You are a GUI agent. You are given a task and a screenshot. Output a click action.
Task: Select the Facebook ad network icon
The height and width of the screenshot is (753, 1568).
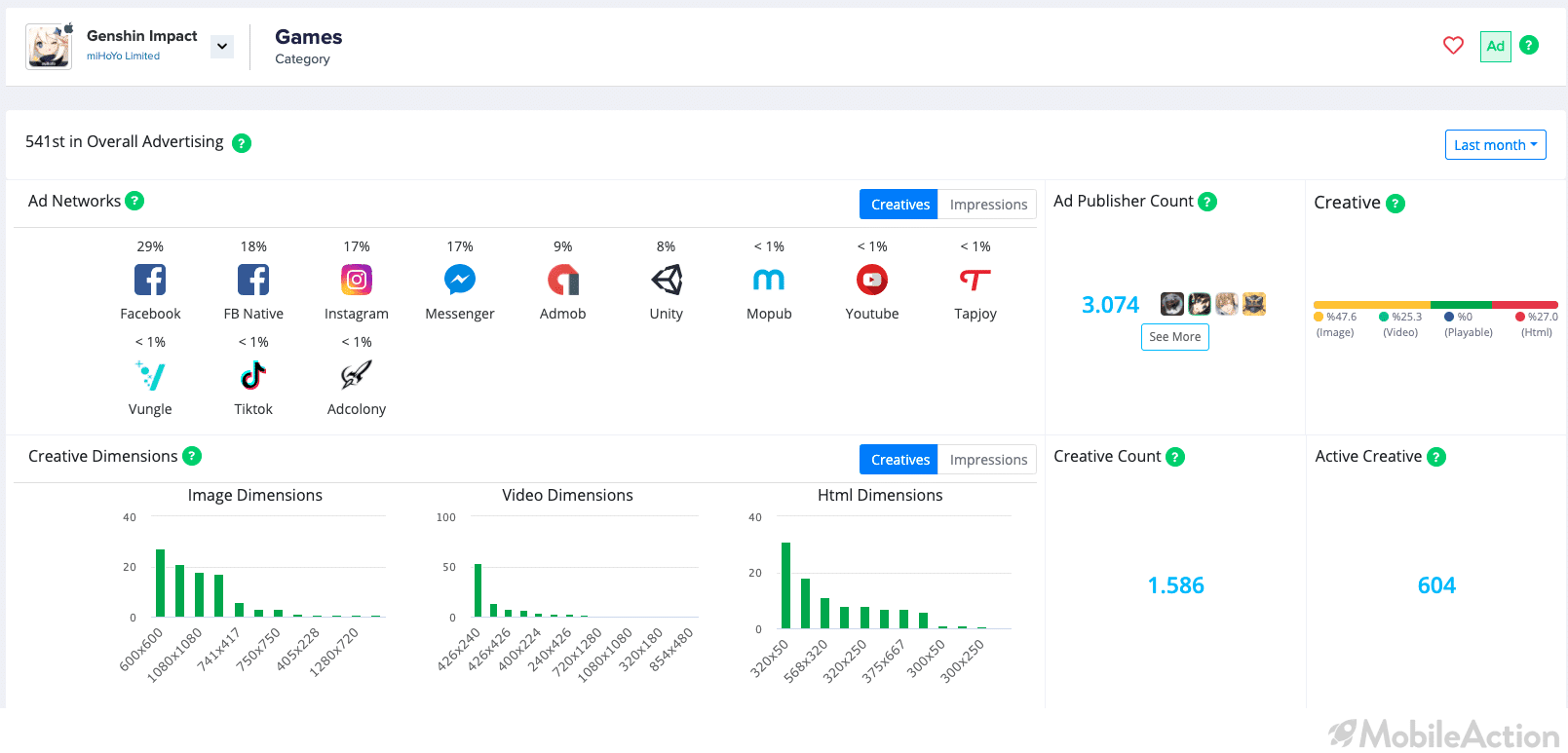pos(150,280)
